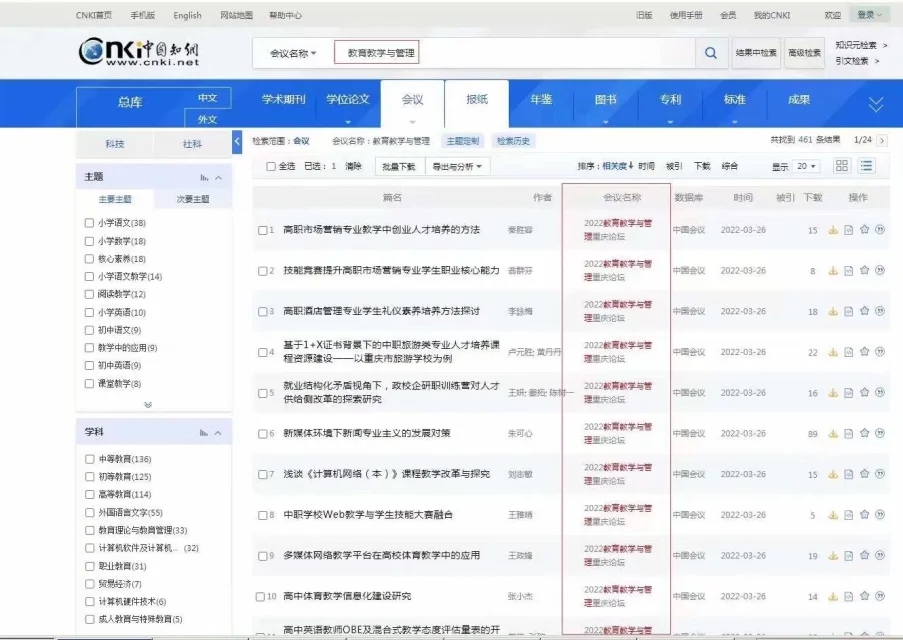Image resolution: width=903 pixels, height=640 pixels.
Task: Switch to list view icon
Action: click(866, 166)
